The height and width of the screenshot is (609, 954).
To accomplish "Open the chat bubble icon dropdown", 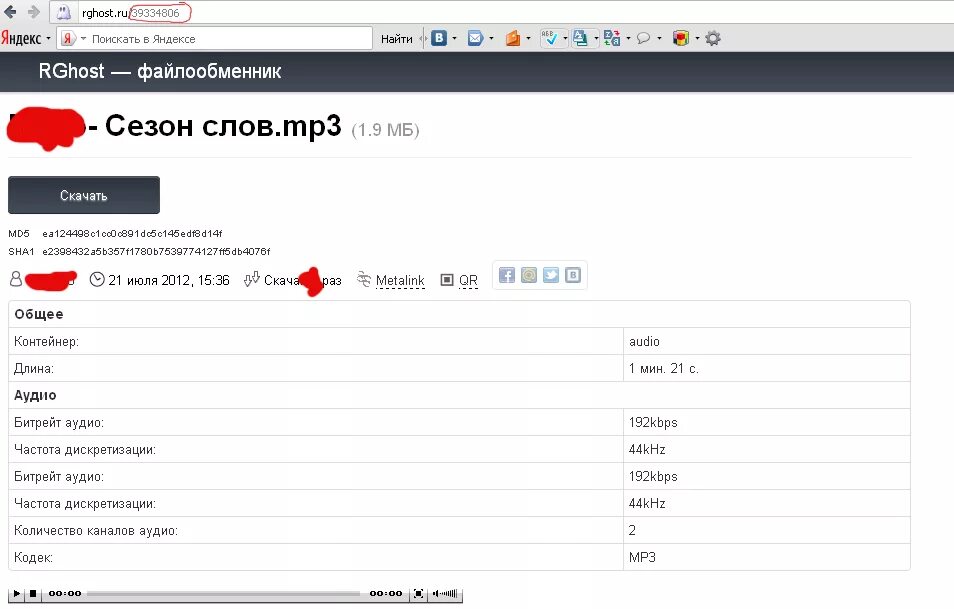I will (659, 37).
